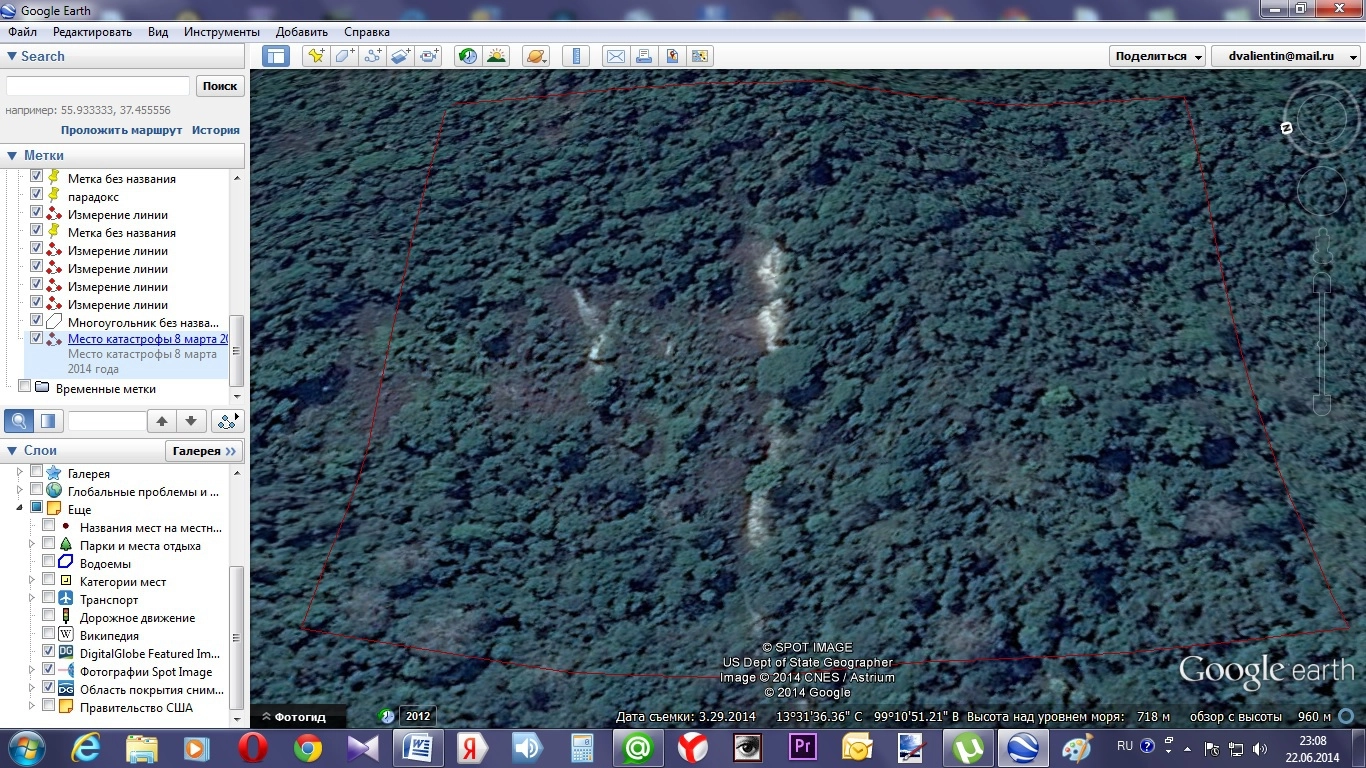Click the Email envelope icon in toolbar
Image resolution: width=1366 pixels, height=768 pixels.
pos(615,56)
